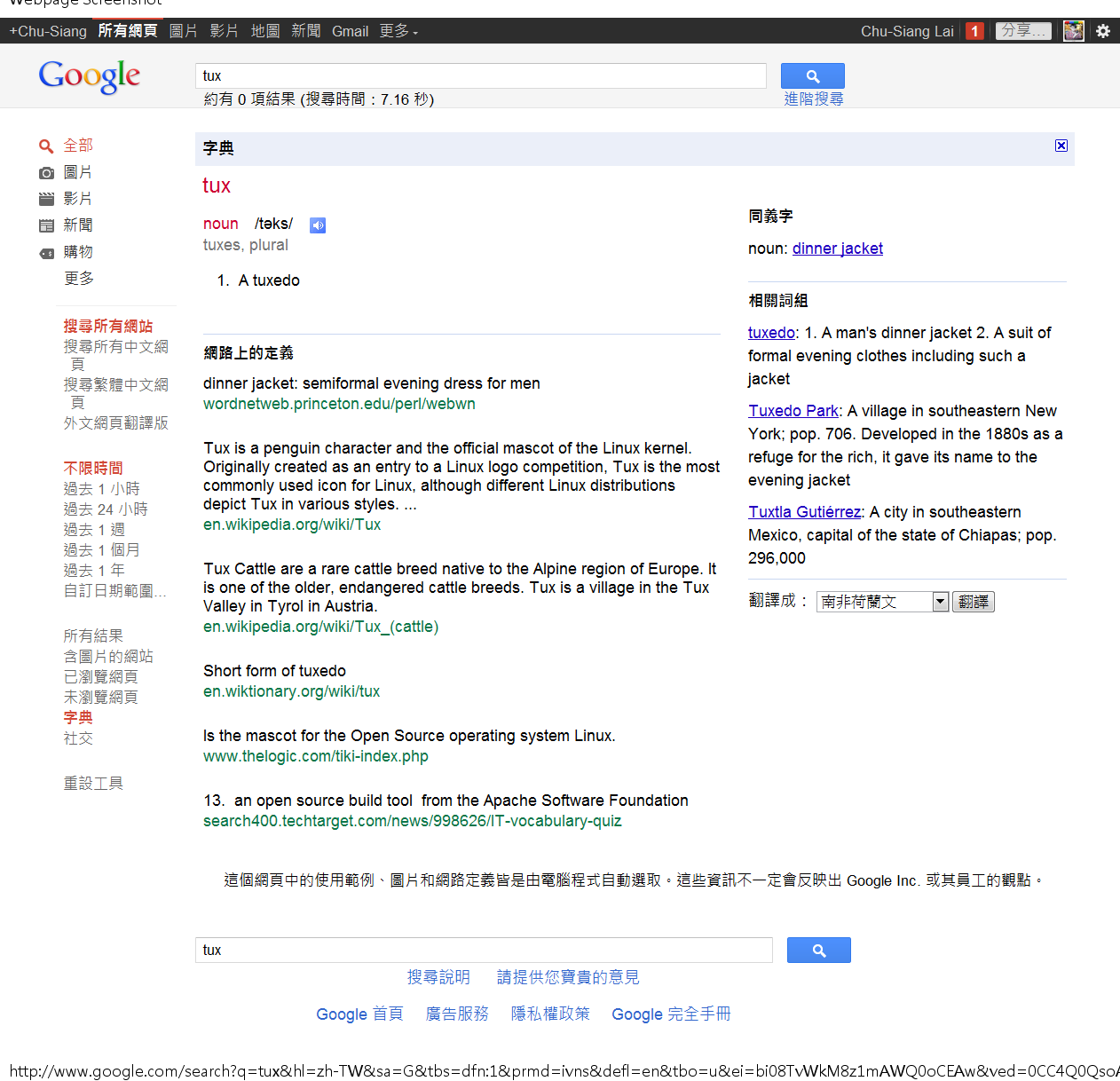This screenshot has width=1120, height=1081.
Task: Open 請提供您寶貴的意見 feedback link
Action: 568,977
